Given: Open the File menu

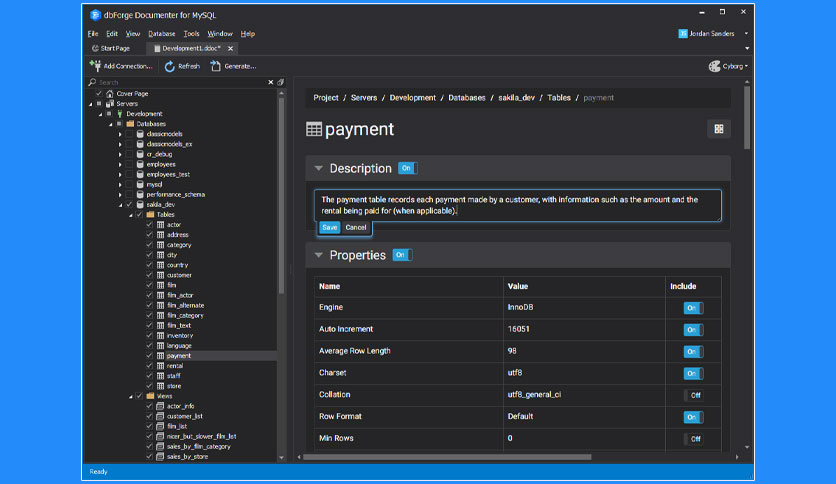Looking at the screenshot, I should coord(93,34).
